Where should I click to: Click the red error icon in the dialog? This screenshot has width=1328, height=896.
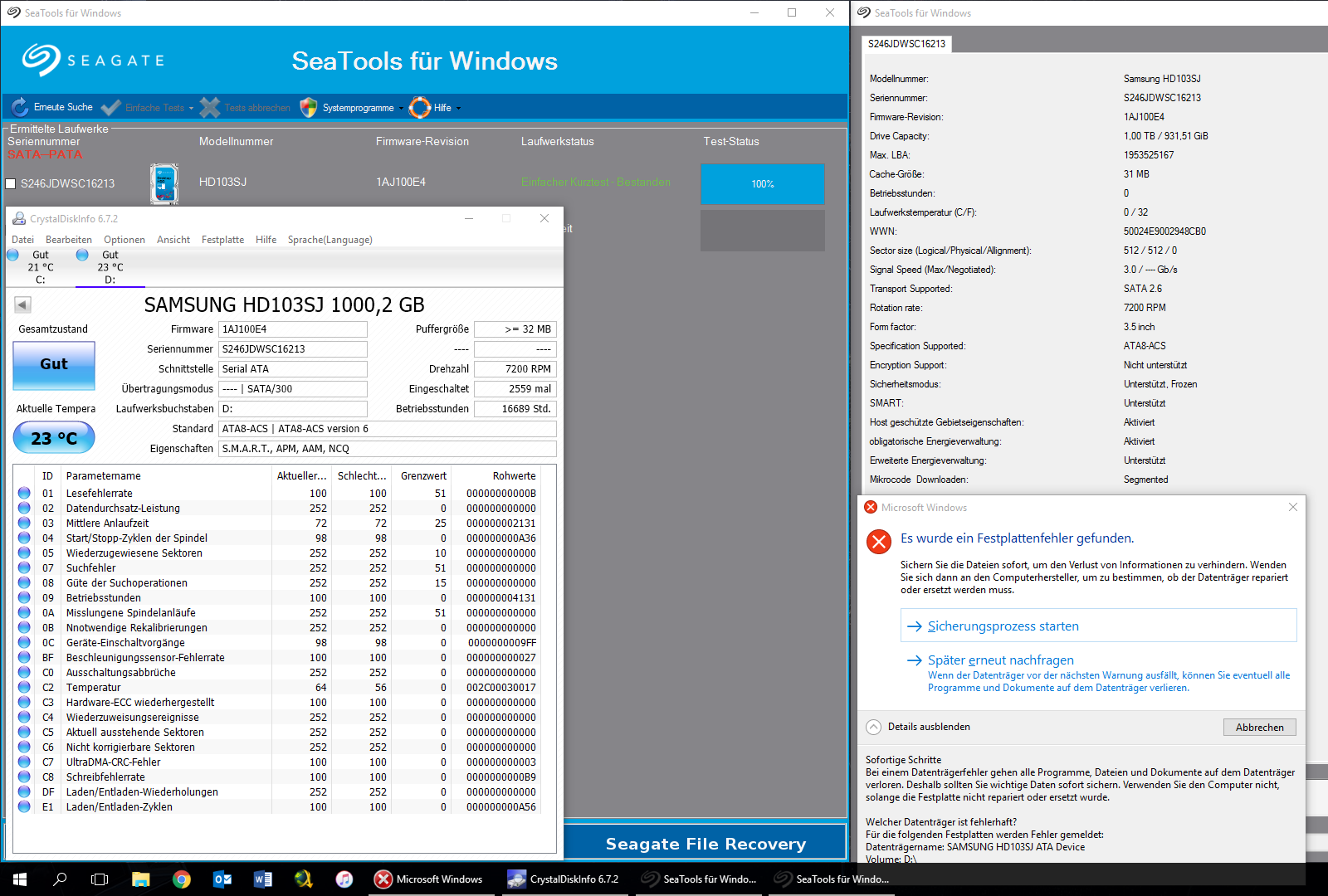(x=878, y=542)
